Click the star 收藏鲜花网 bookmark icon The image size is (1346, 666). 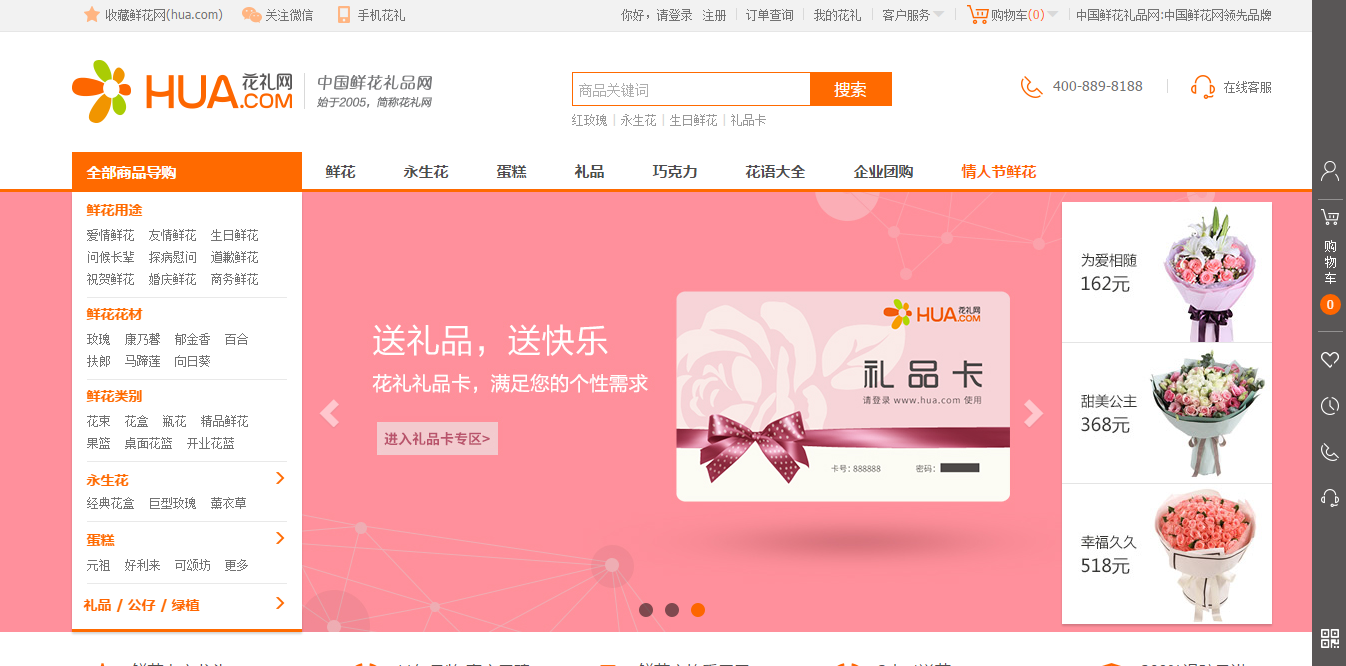click(92, 15)
